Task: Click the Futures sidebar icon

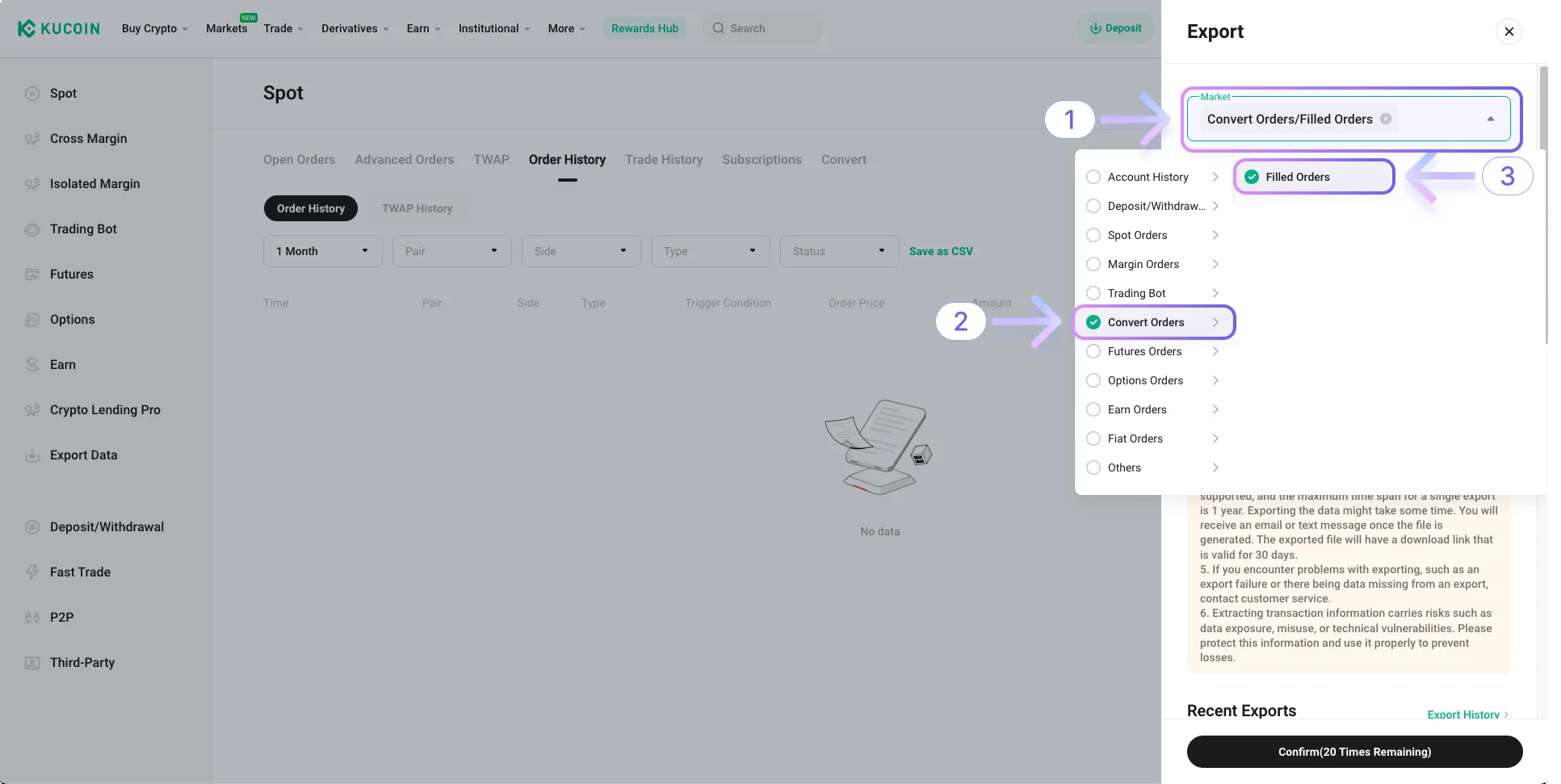Action: 32,275
